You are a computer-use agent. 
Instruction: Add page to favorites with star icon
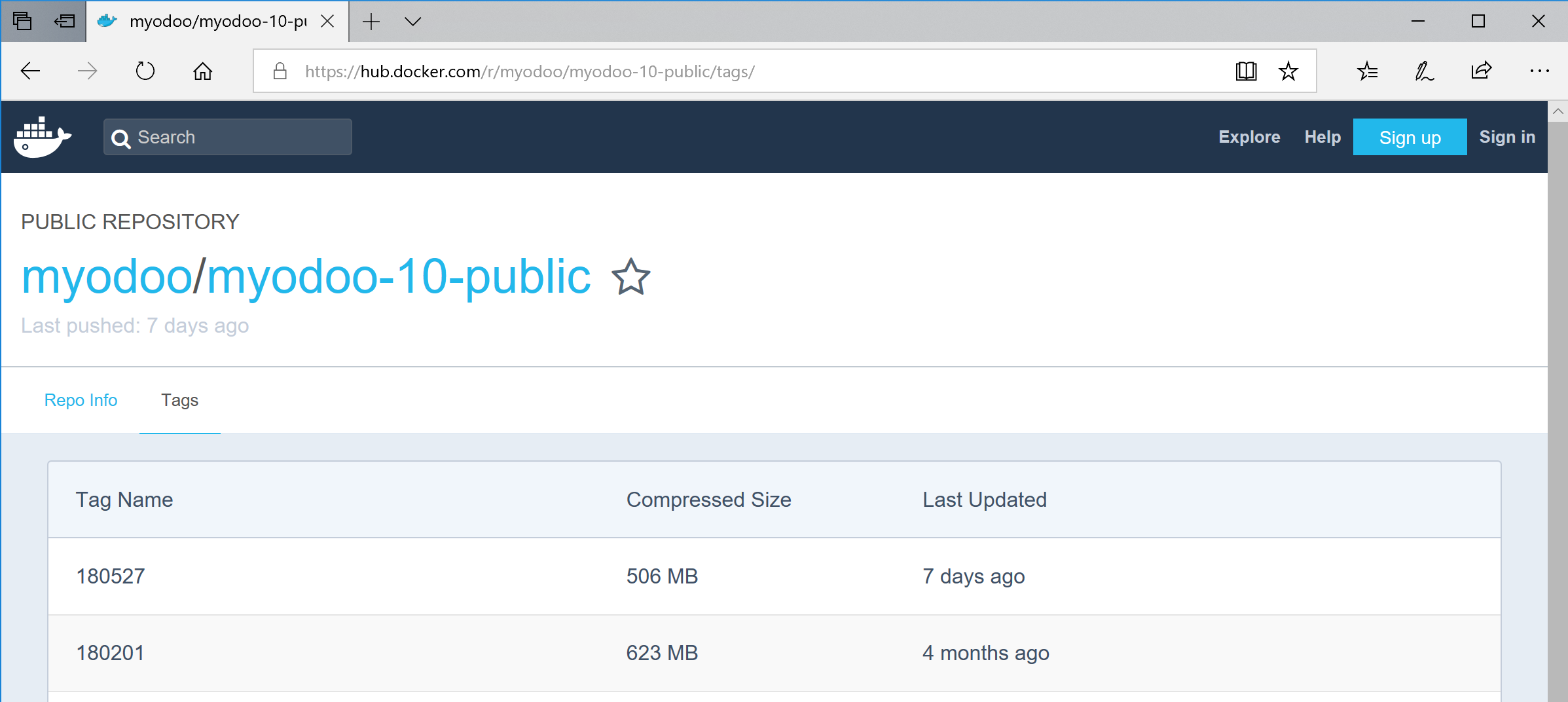tap(1288, 71)
